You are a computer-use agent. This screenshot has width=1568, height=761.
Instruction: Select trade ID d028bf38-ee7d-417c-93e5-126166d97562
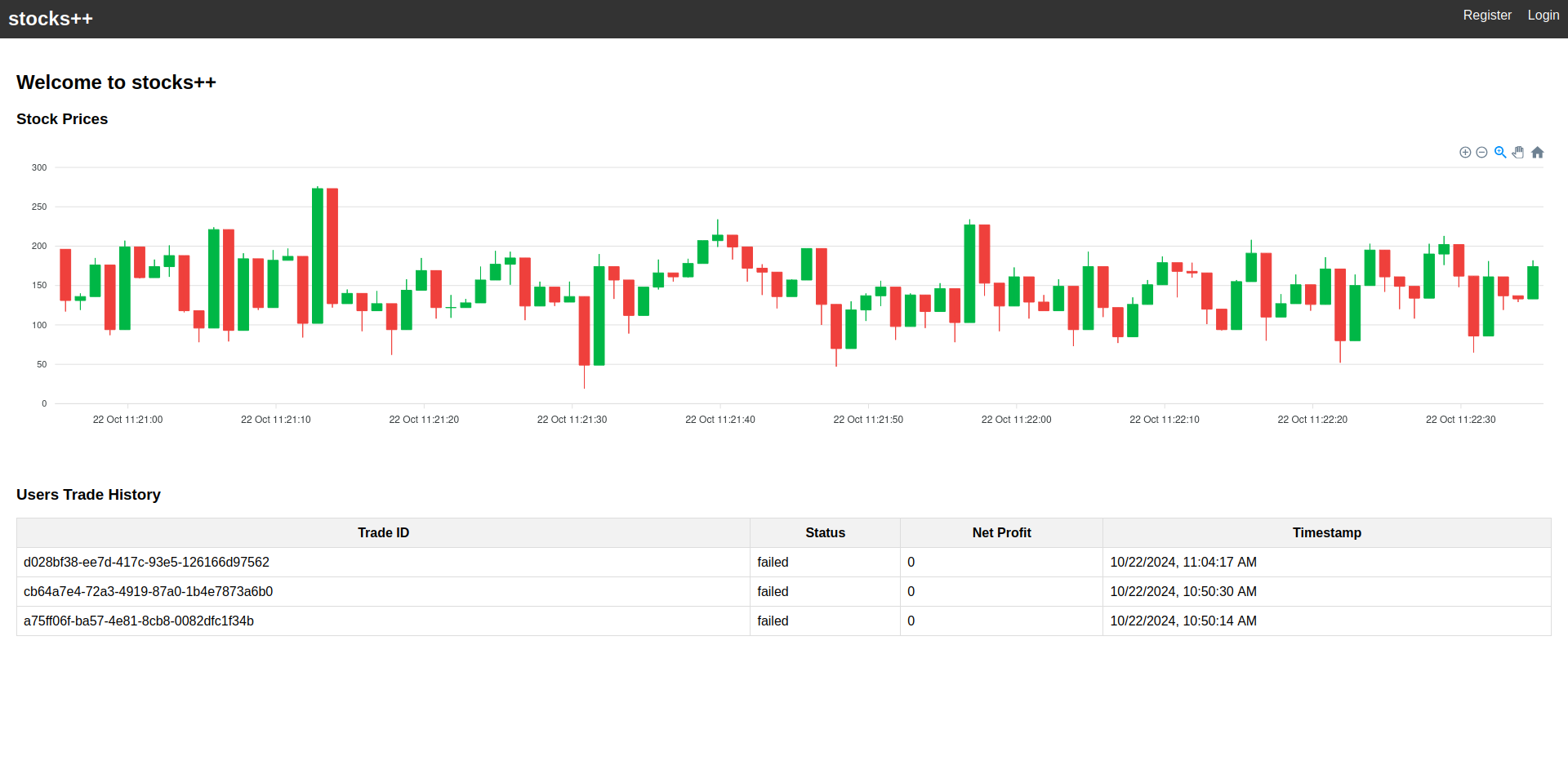146,562
